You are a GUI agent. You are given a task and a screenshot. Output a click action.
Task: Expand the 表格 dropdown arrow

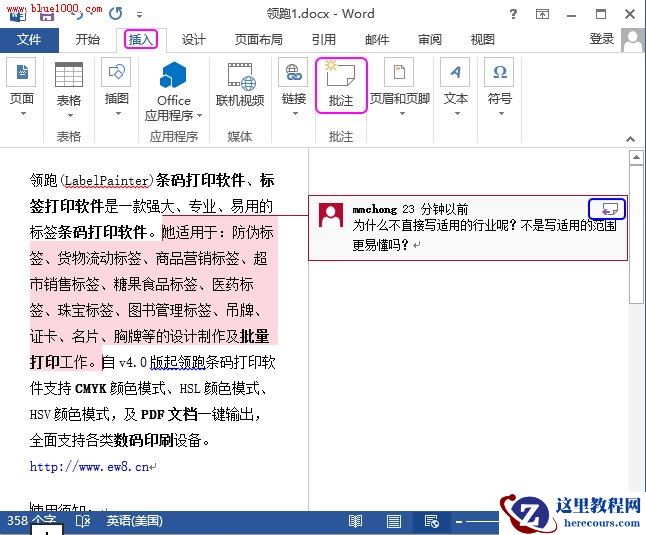click(70, 115)
